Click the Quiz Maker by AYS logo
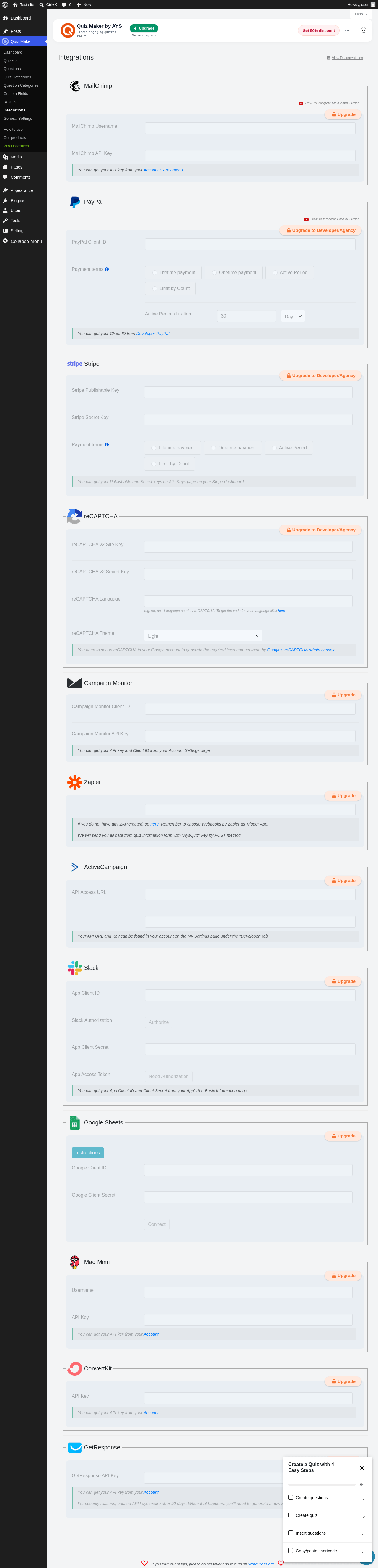The height and width of the screenshot is (1568, 378). 67,30
